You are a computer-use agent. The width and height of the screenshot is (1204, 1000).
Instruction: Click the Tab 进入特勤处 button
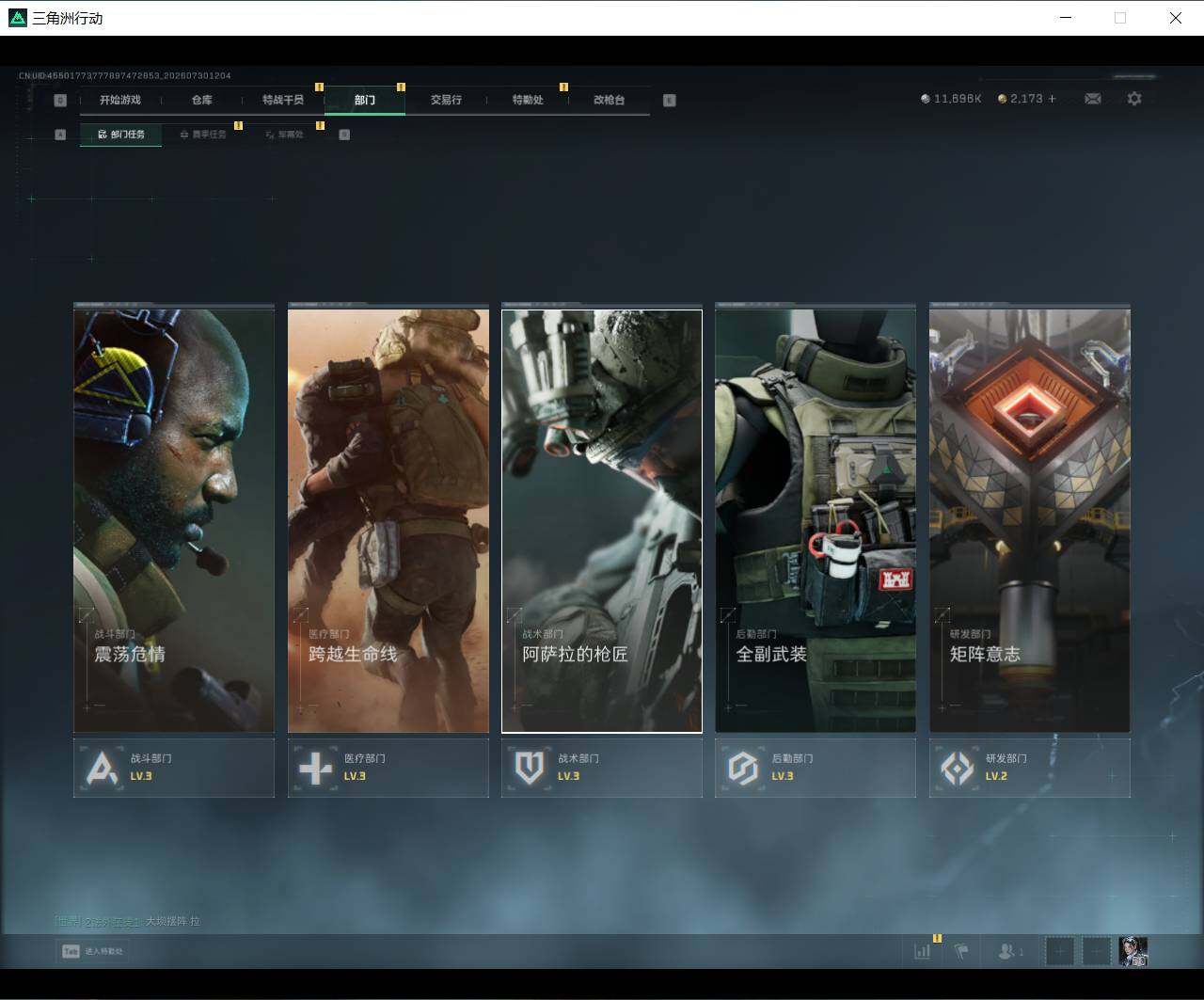pos(92,951)
